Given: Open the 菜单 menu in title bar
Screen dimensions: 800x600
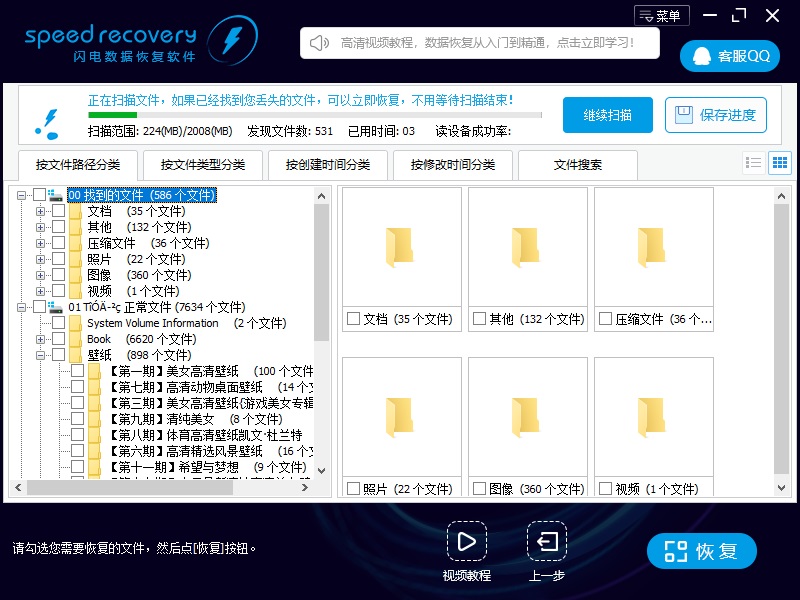Looking at the screenshot, I should 661,15.
